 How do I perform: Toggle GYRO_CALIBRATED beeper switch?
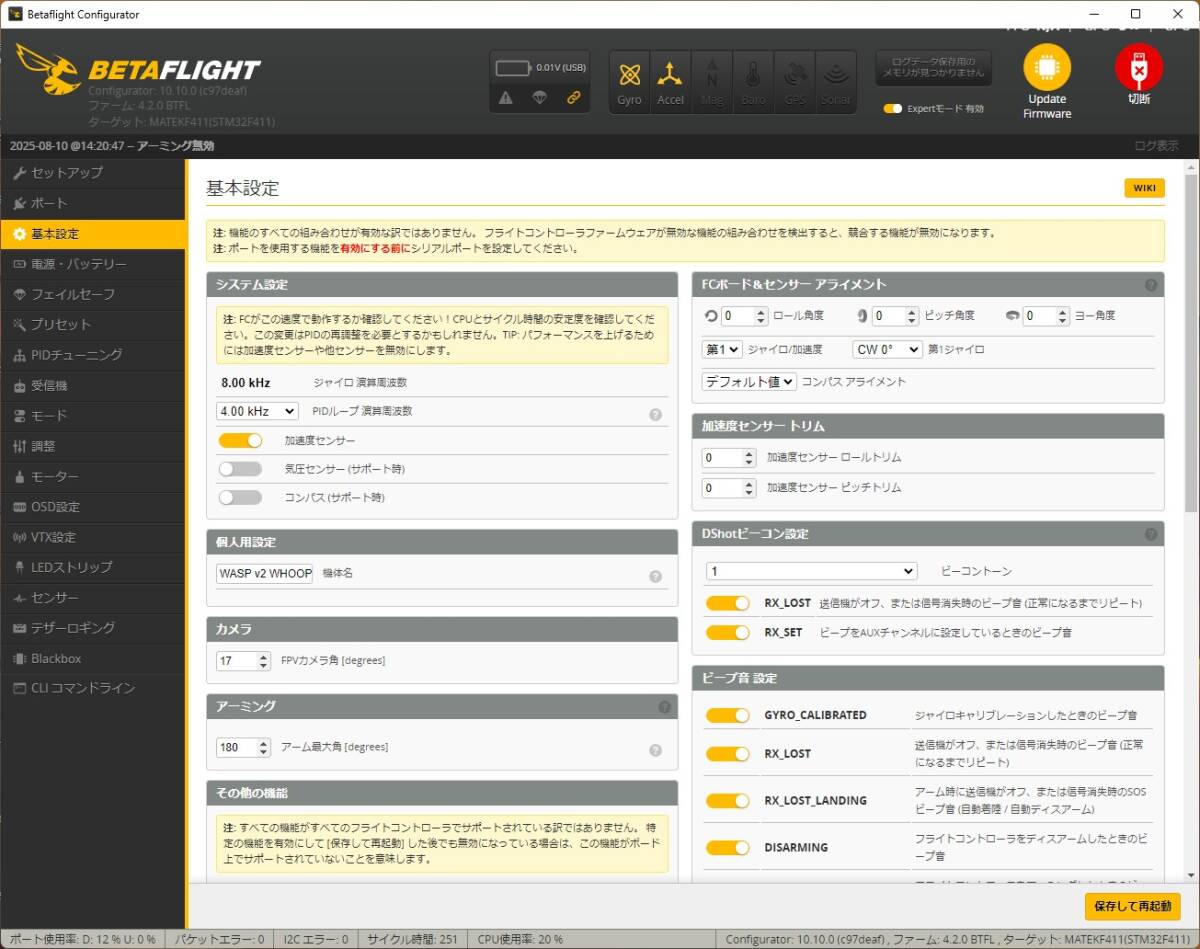click(x=727, y=715)
